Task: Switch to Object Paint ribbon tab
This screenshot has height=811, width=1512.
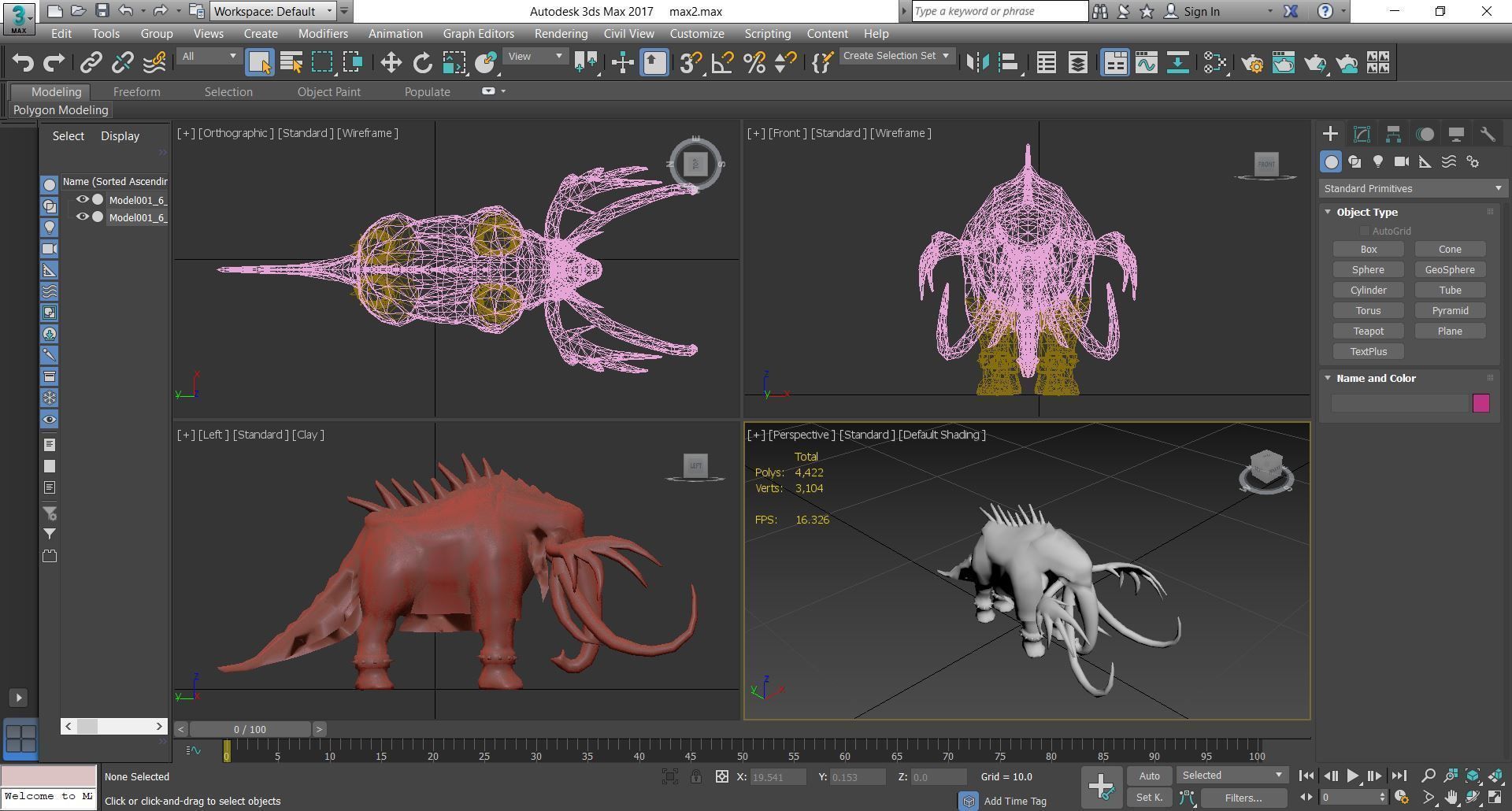Action: (328, 92)
